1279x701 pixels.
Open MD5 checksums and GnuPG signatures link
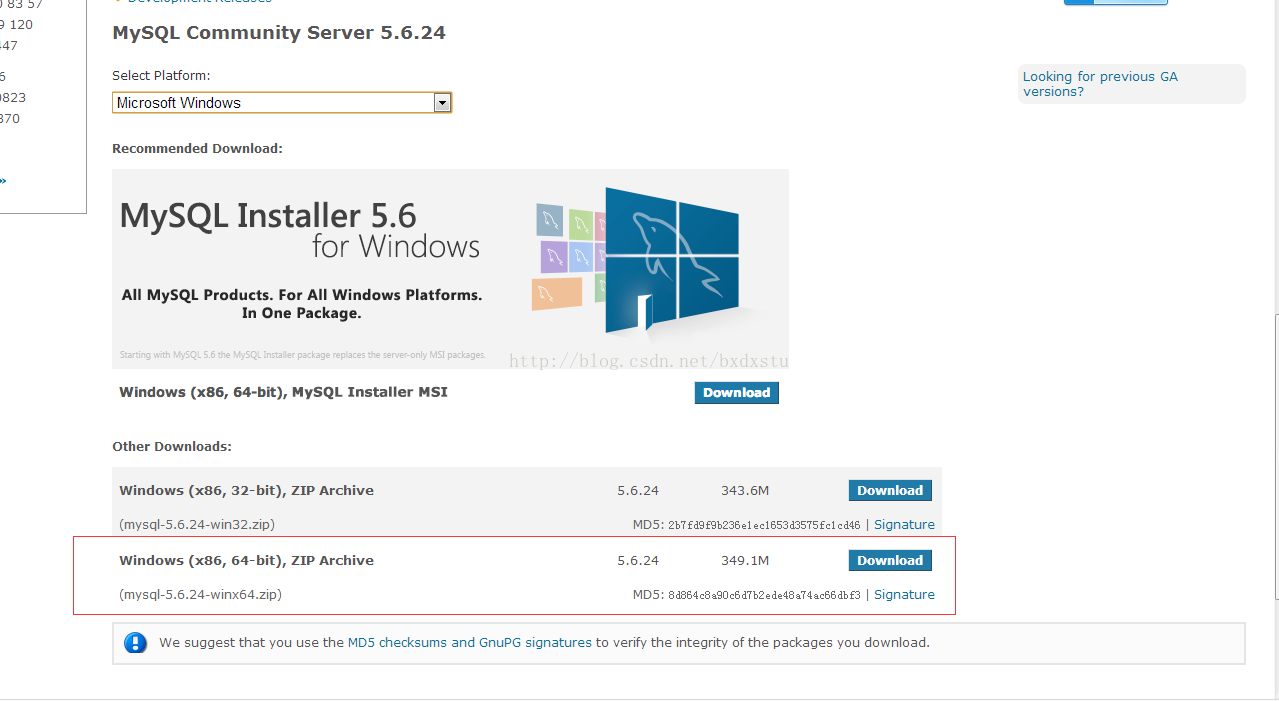pos(469,643)
